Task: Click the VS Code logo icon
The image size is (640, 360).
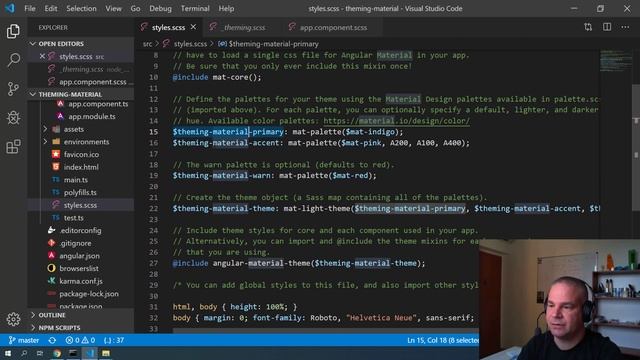Action: pos(10,8)
